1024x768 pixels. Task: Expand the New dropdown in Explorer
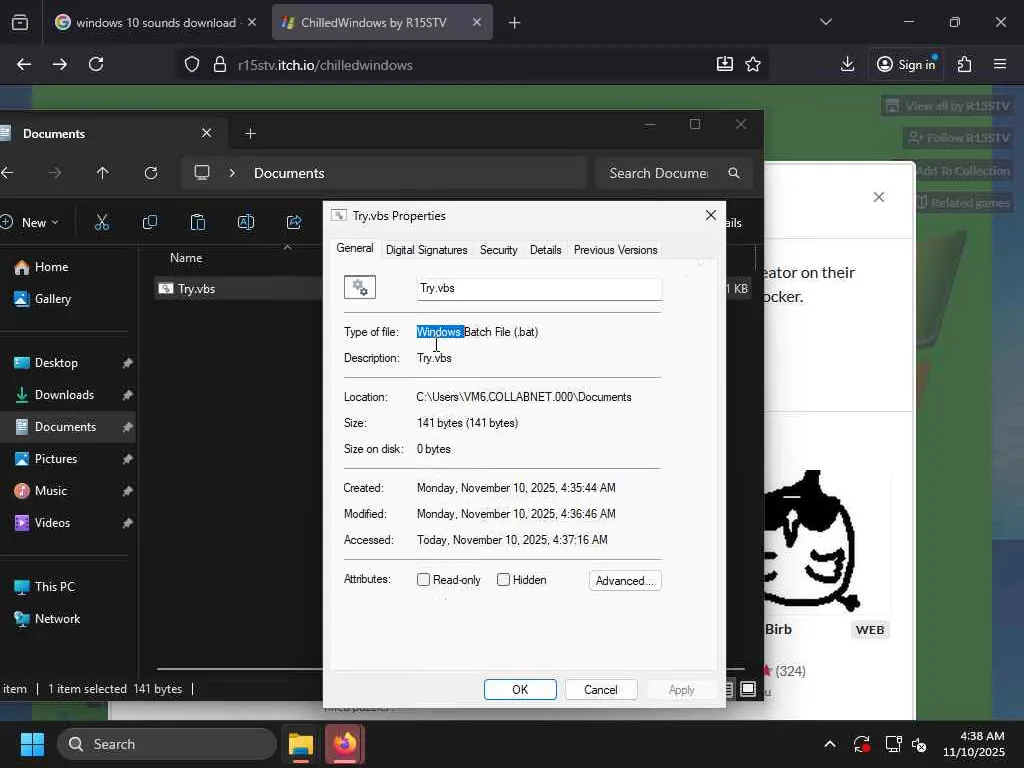tap(31, 223)
